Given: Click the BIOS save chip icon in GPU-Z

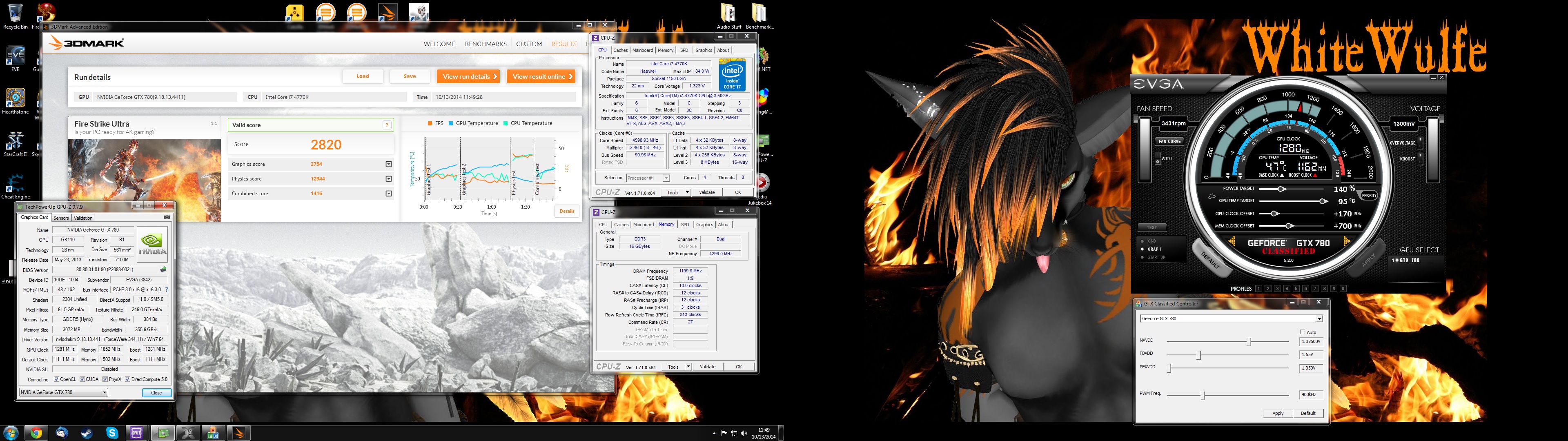Looking at the screenshot, I should pyautogui.click(x=163, y=270).
